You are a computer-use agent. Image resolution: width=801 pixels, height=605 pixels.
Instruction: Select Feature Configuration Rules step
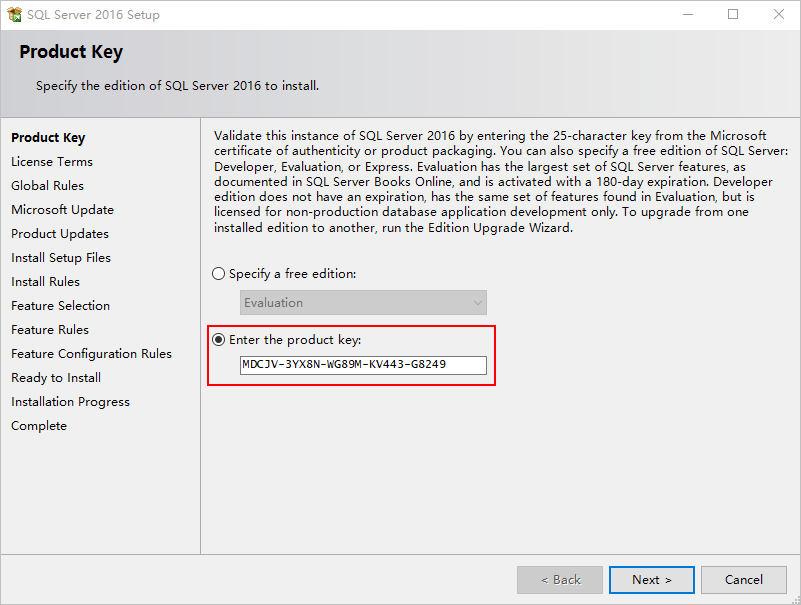(91, 353)
